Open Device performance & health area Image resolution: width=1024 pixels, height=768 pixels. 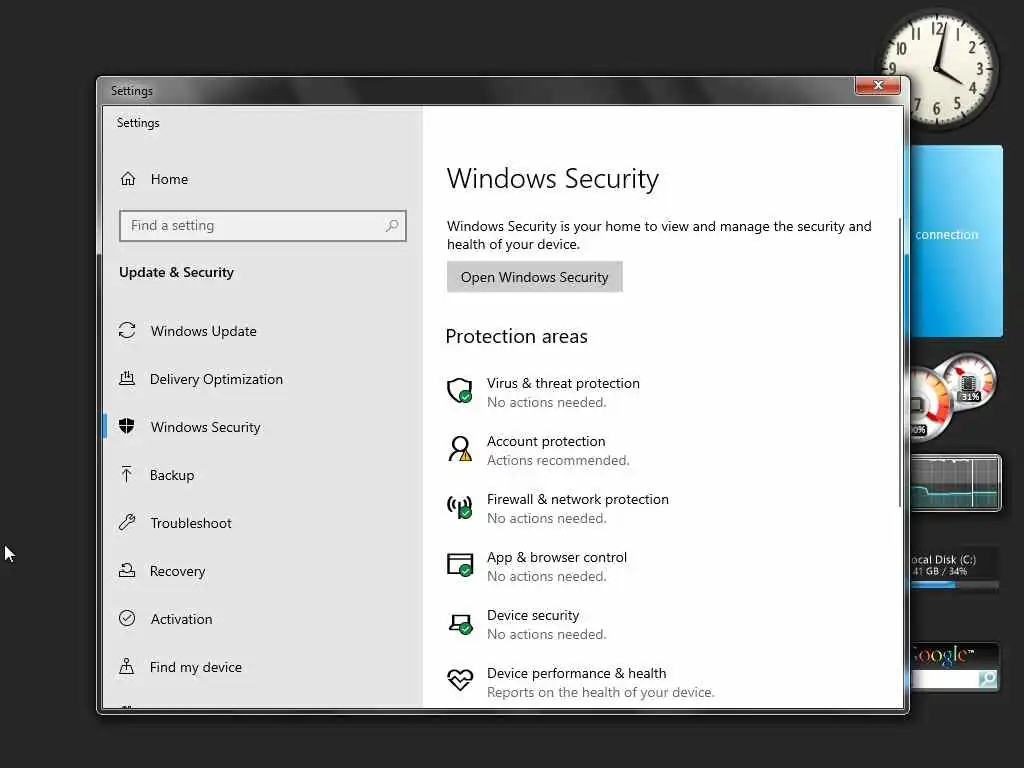coord(581,682)
